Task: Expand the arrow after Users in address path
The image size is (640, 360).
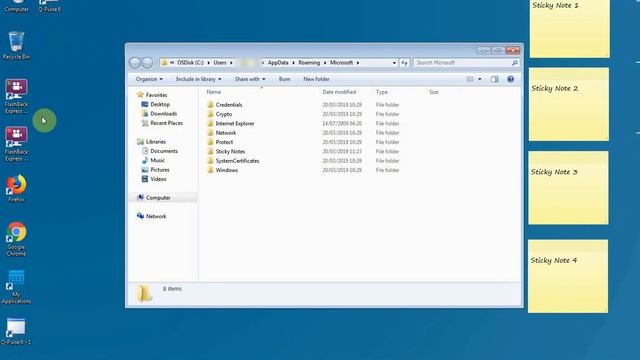Action: tap(231, 63)
